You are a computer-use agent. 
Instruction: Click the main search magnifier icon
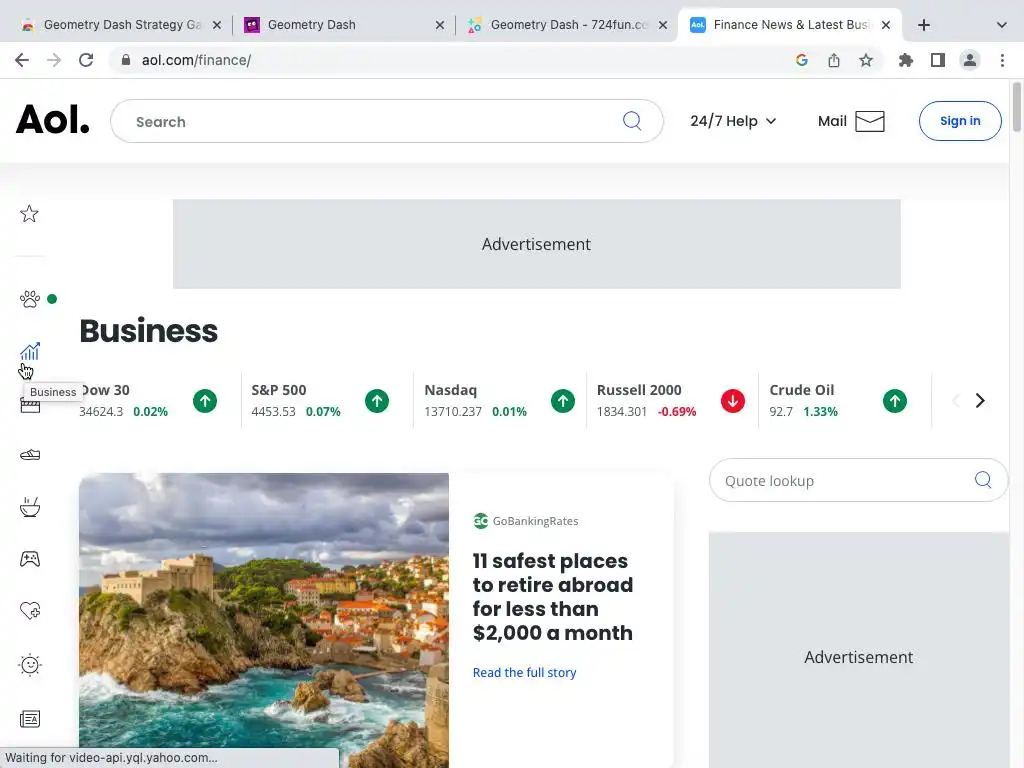click(x=632, y=121)
